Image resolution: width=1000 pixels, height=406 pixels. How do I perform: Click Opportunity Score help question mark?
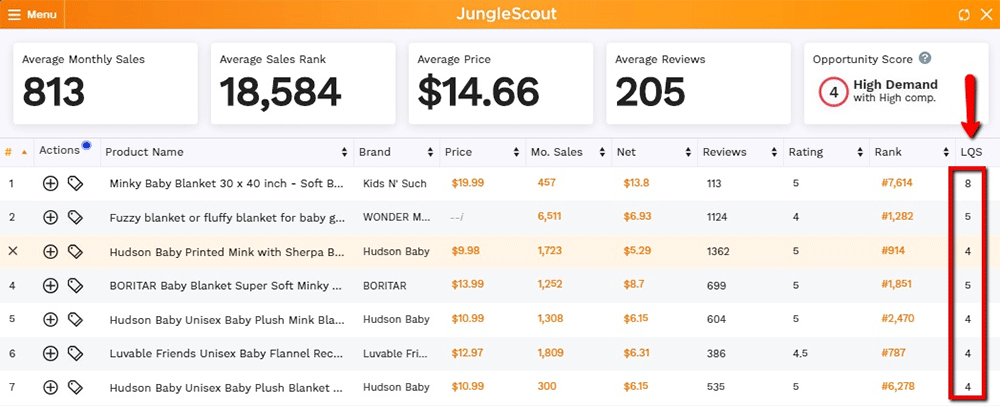925,59
